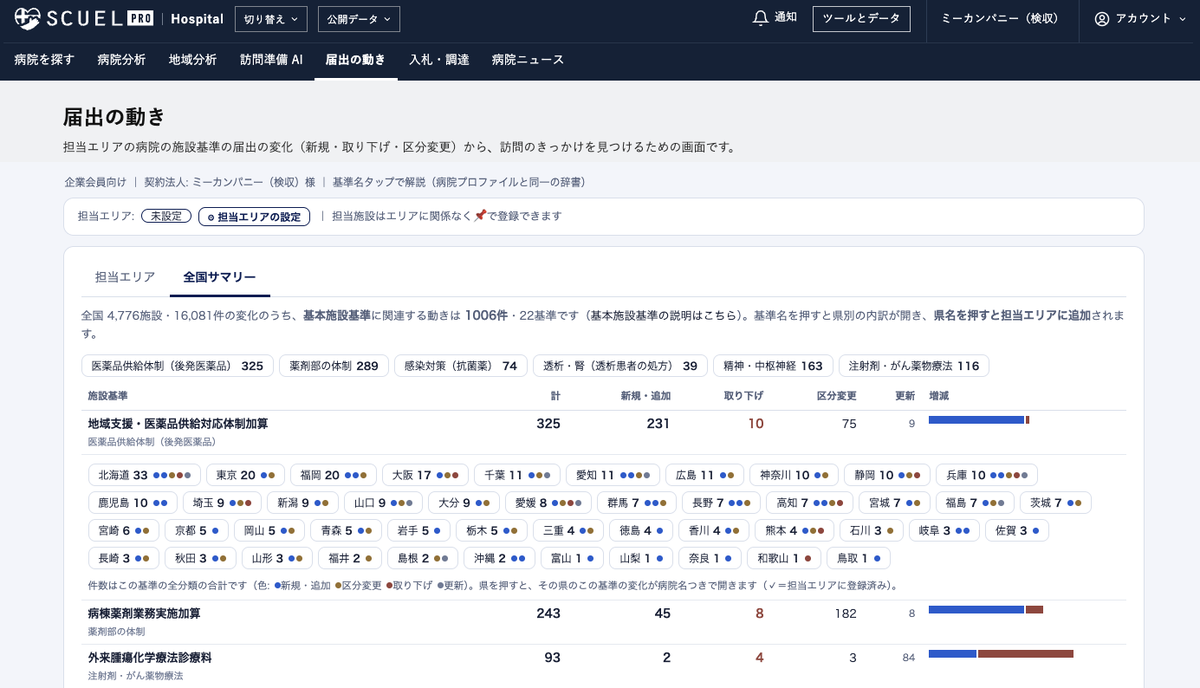Filter by 感染対策（抗菌薬） chip
The width and height of the screenshot is (1200, 688).
(460, 366)
